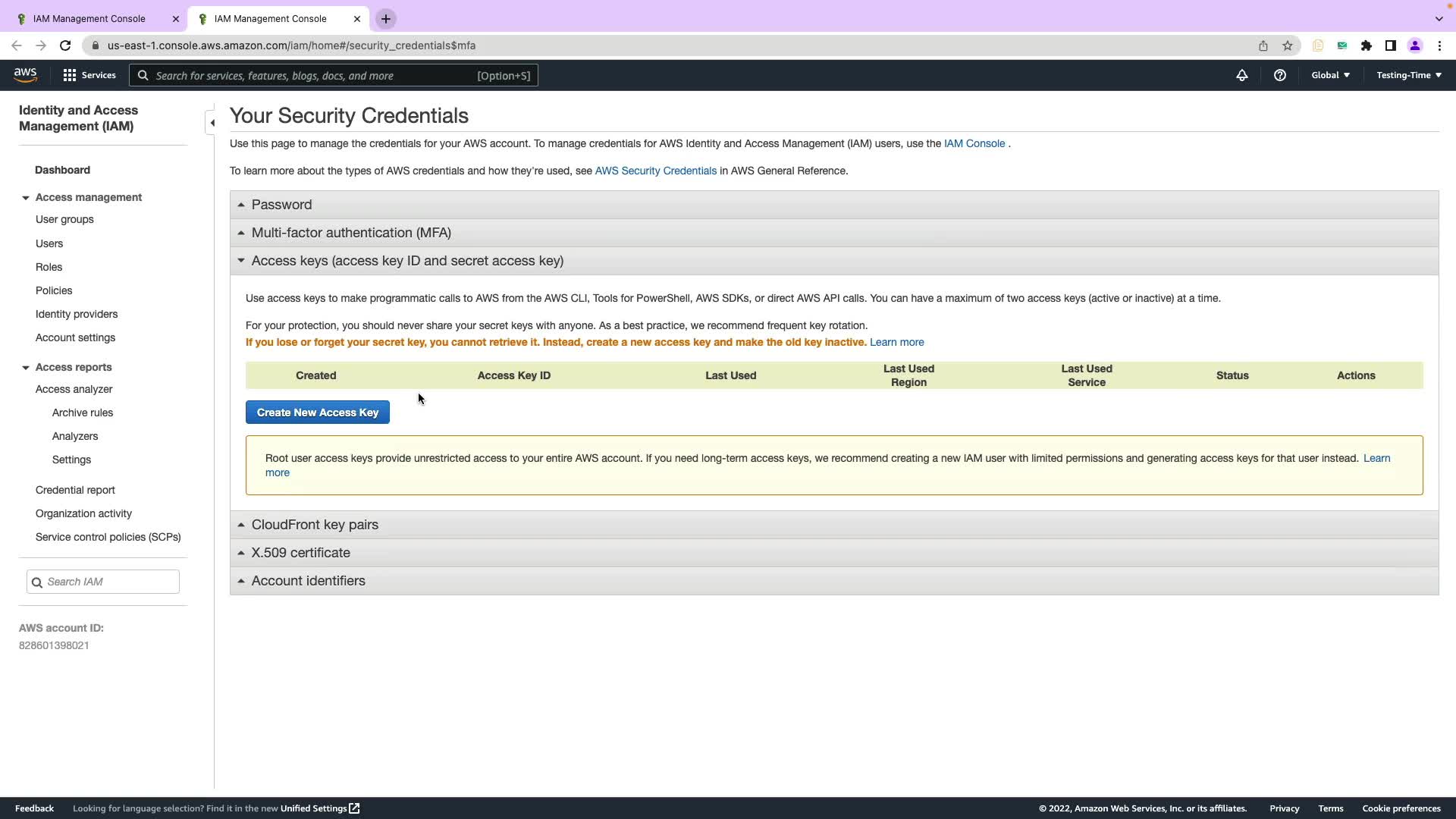Open the Global region dropdown
Screen dimensions: 1456x819
tap(1330, 75)
